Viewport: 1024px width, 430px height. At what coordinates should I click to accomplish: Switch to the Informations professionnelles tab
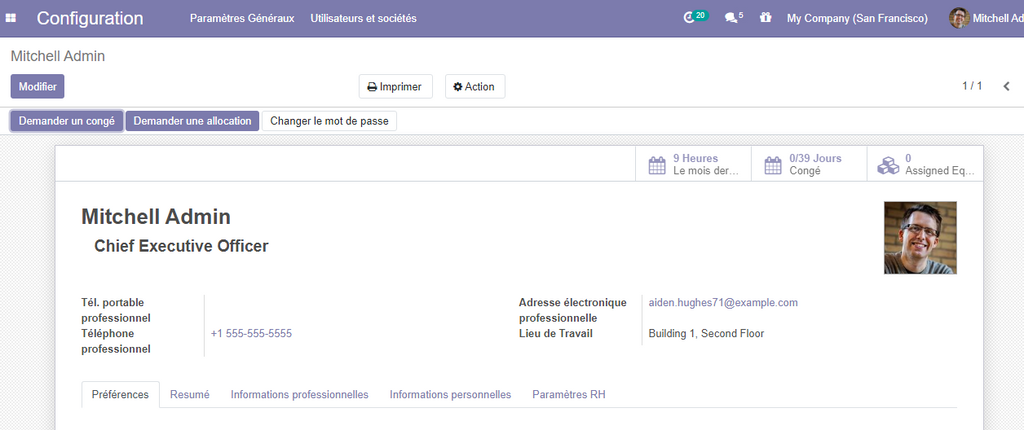tap(299, 395)
